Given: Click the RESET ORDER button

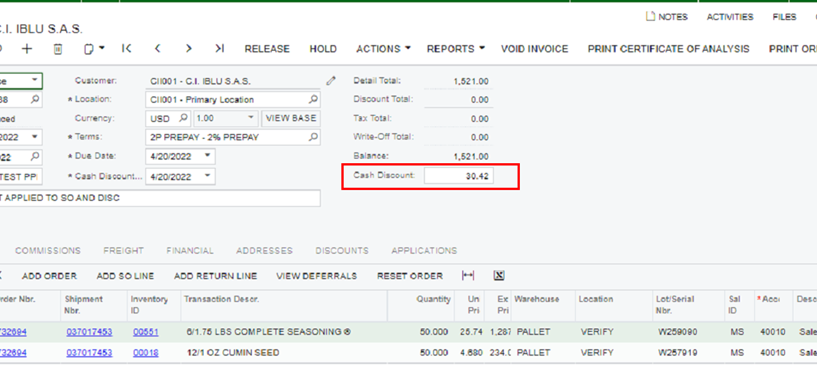Looking at the screenshot, I should [410, 276].
